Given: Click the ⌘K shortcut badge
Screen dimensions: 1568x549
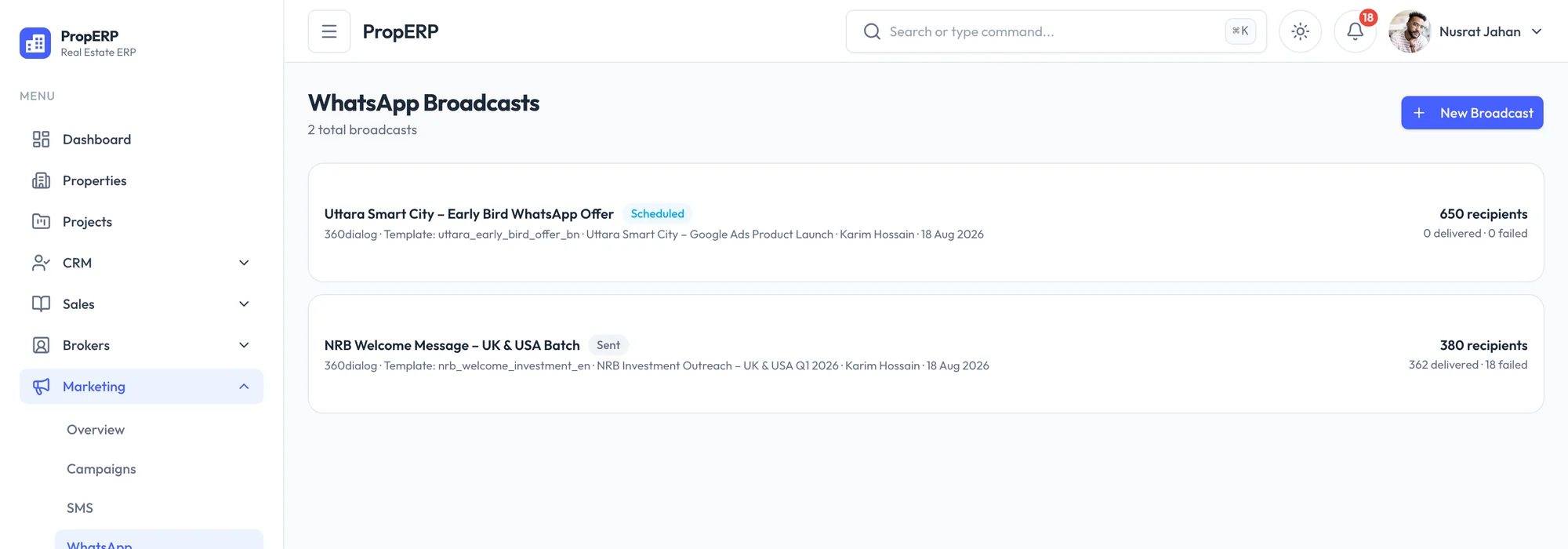Looking at the screenshot, I should (1240, 31).
